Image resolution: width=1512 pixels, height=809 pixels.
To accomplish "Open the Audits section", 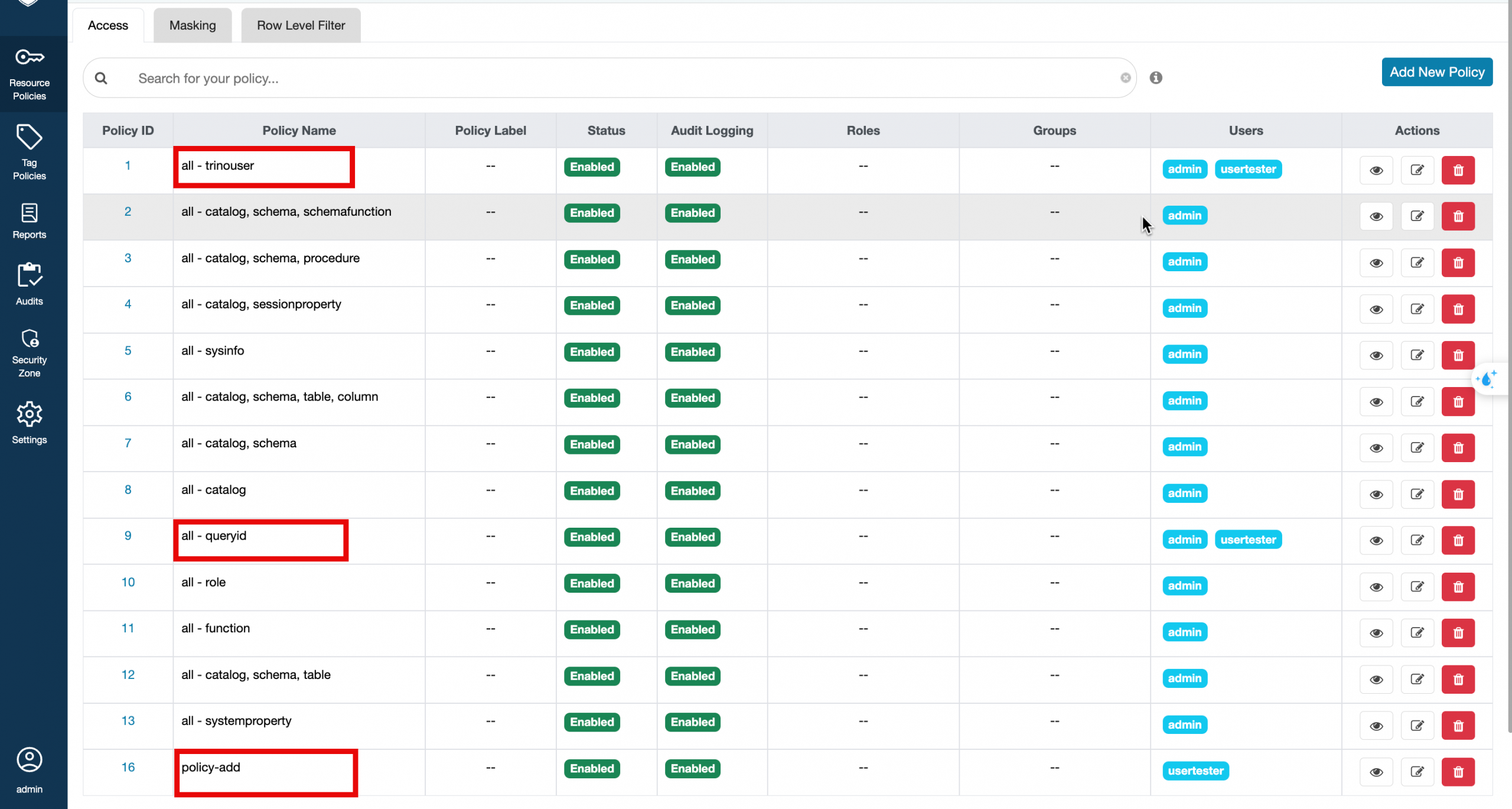I will point(30,284).
